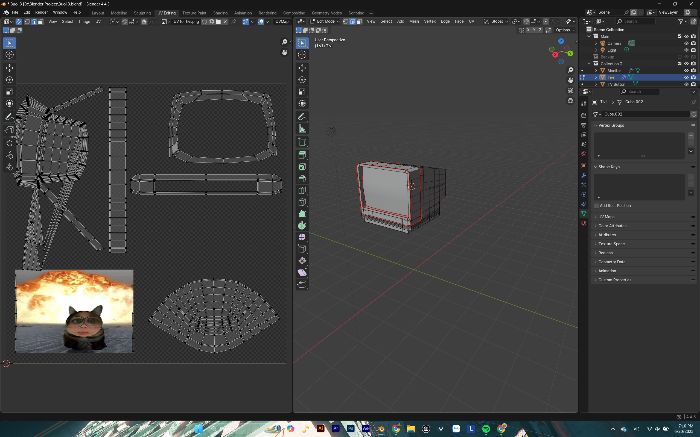The height and width of the screenshot is (437, 700).
Task: Select the Extrude Region tool
Action: (302, 154)
